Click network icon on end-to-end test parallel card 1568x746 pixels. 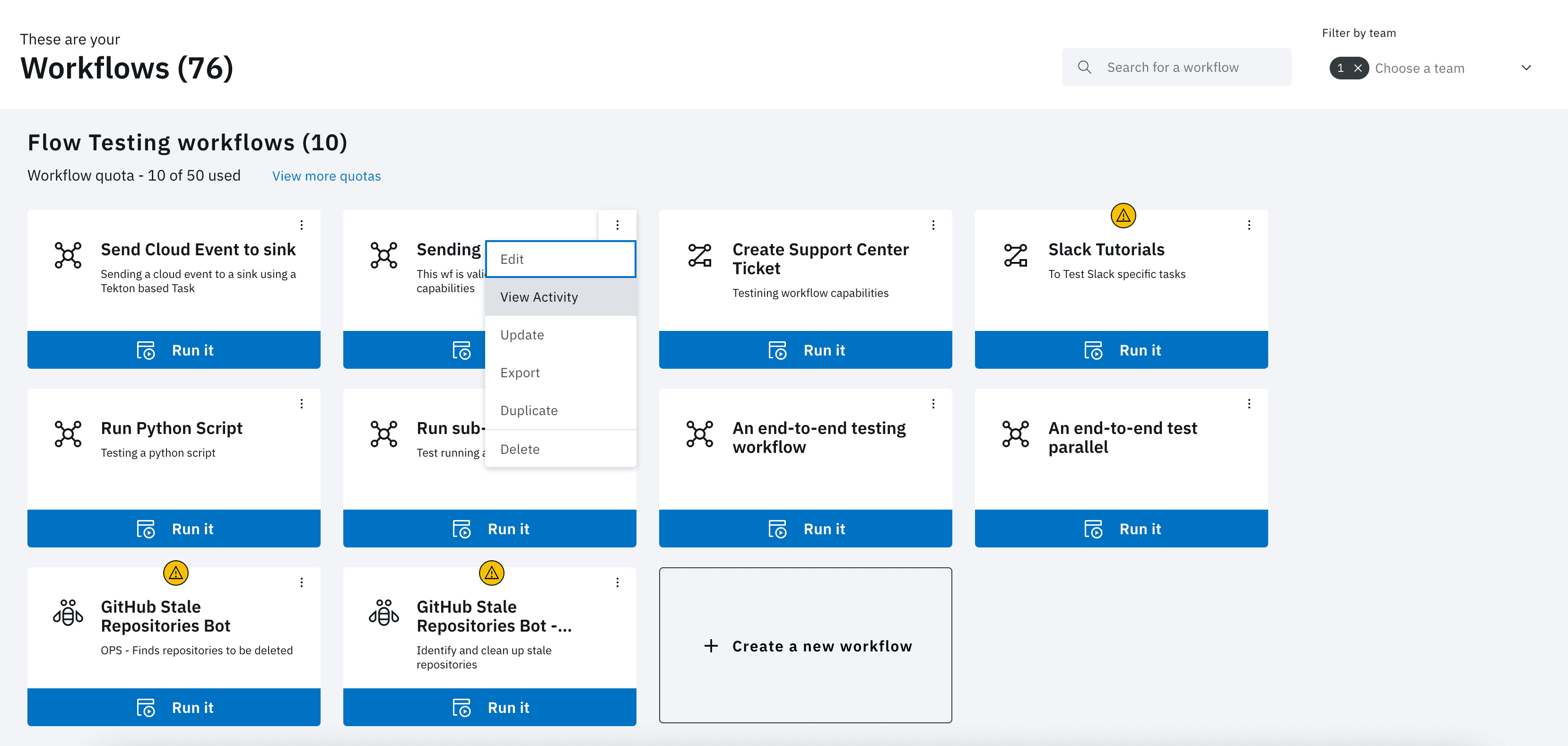tap(1015, 434)
